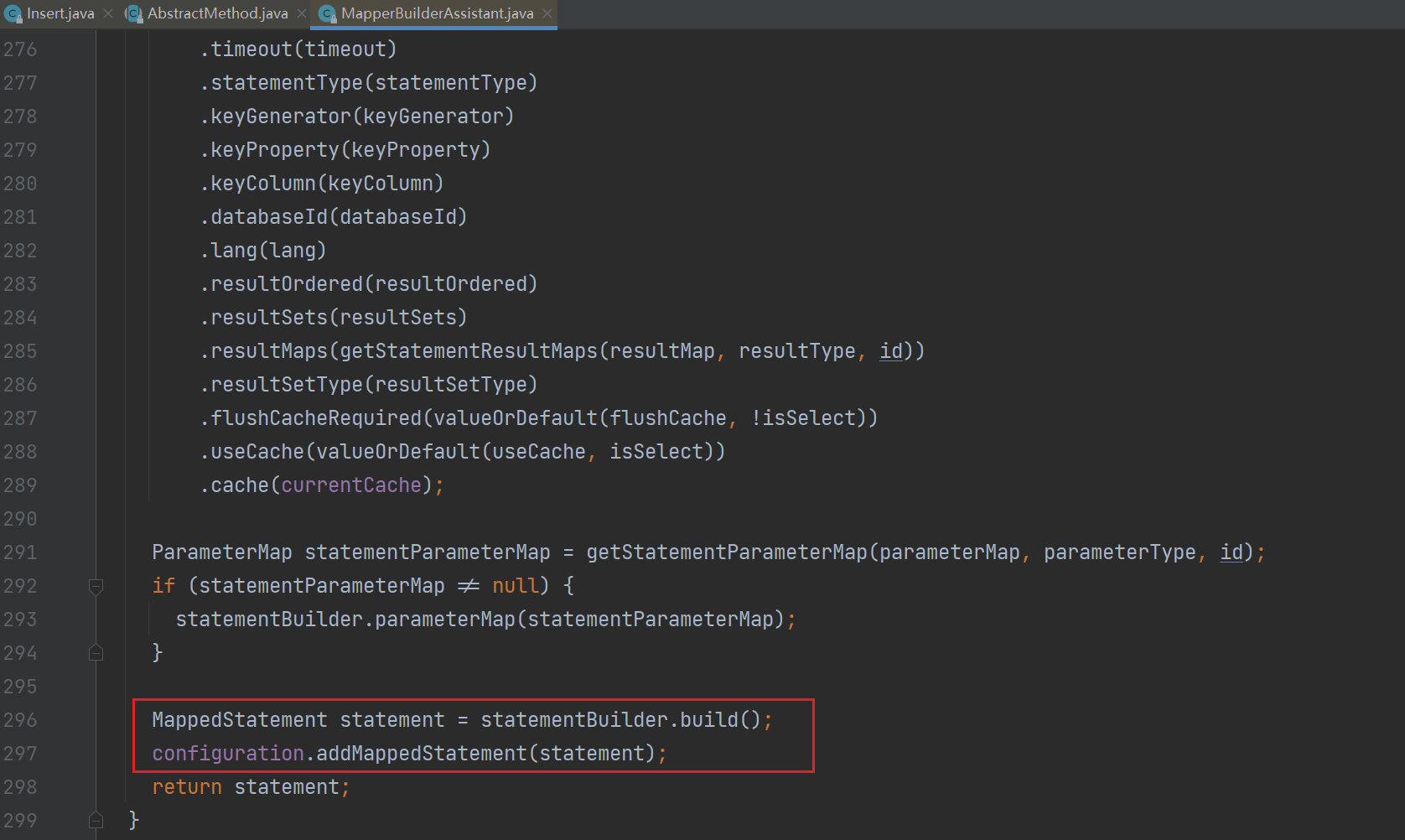Click the MapperBuilderAssistant.java class file icon
The image size is (1405, 840).
(x=327, y=13)
